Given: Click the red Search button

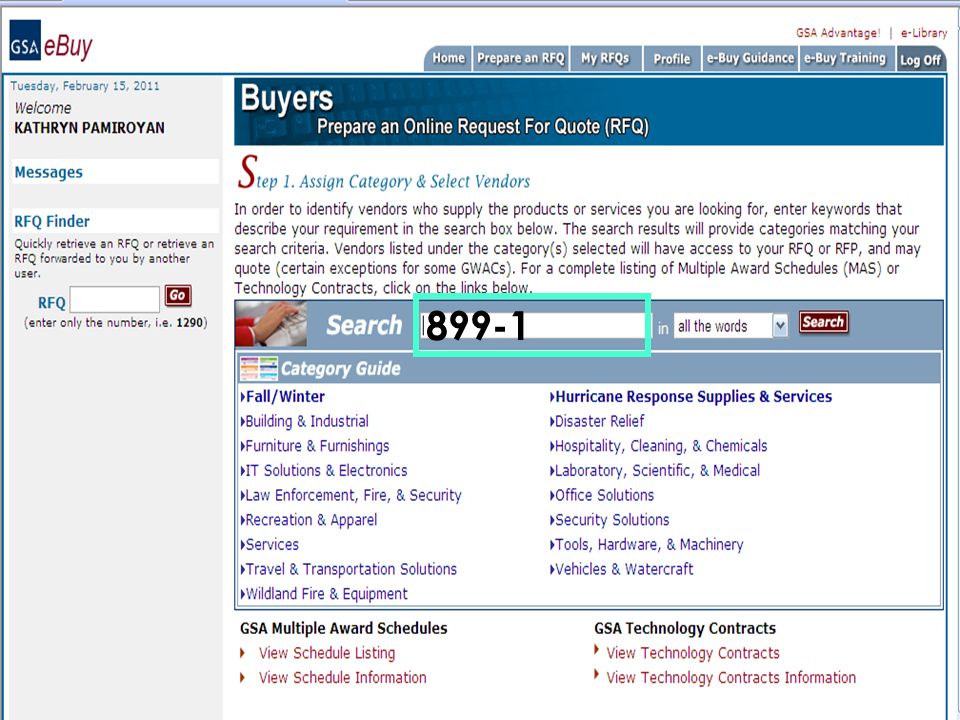Looking at the screenshot, I should coord(823,322).
